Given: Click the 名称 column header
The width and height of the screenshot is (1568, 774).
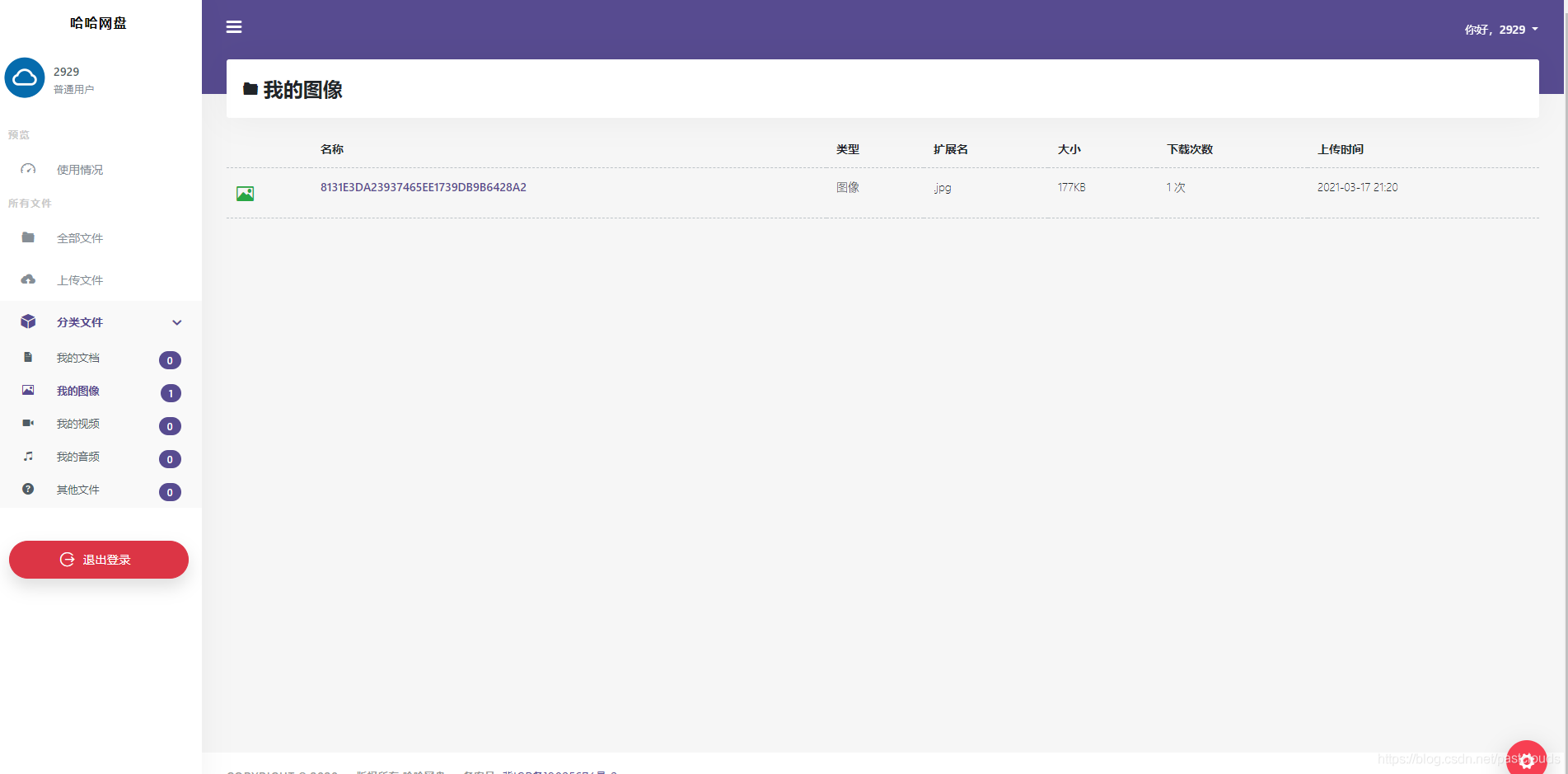Looking at the screenshot, I should click(332, 149).
